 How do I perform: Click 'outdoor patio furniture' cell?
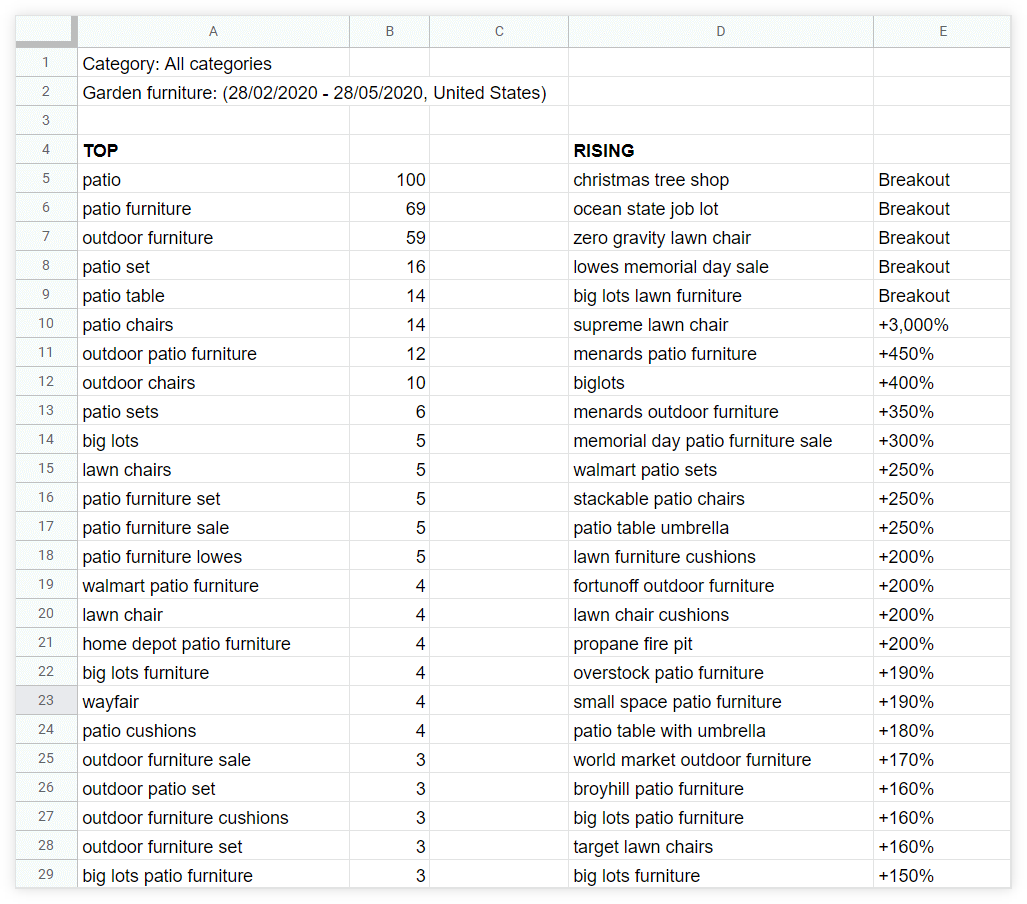pos(214,353)
